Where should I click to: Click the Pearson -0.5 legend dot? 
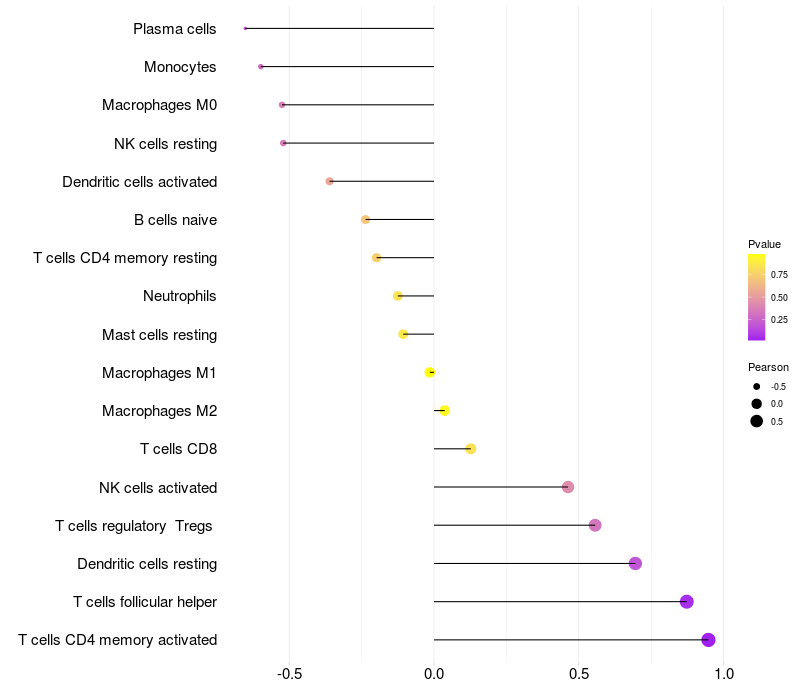[757, 387]
